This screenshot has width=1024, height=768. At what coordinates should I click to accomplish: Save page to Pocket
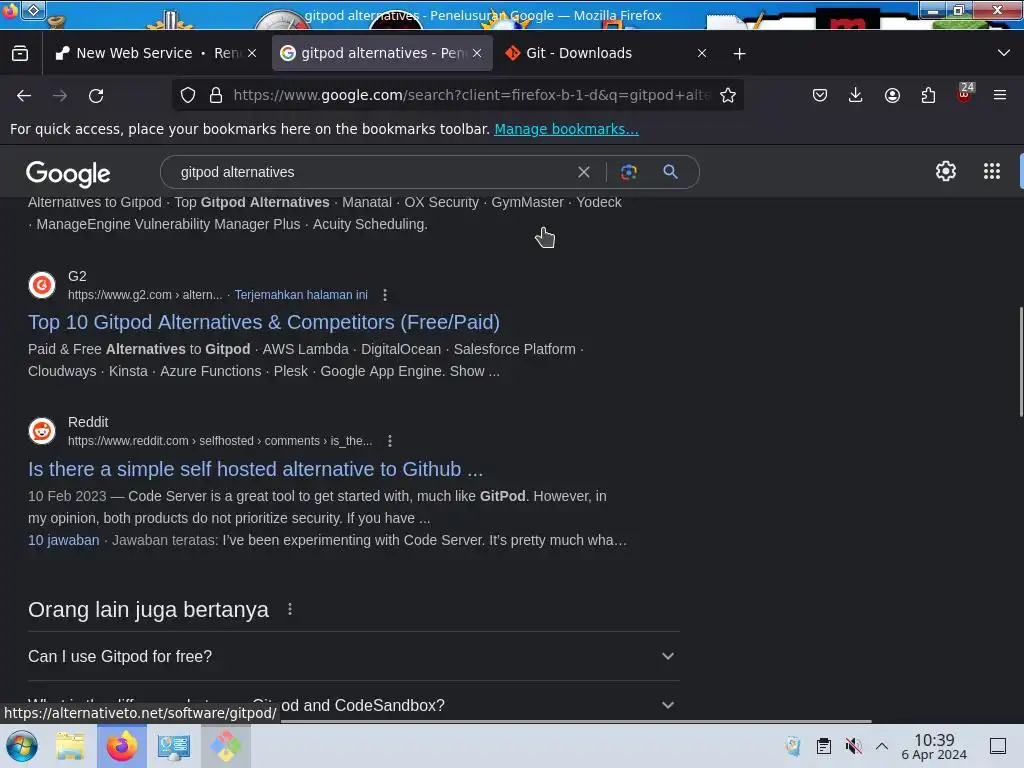[x=820, y=95]
